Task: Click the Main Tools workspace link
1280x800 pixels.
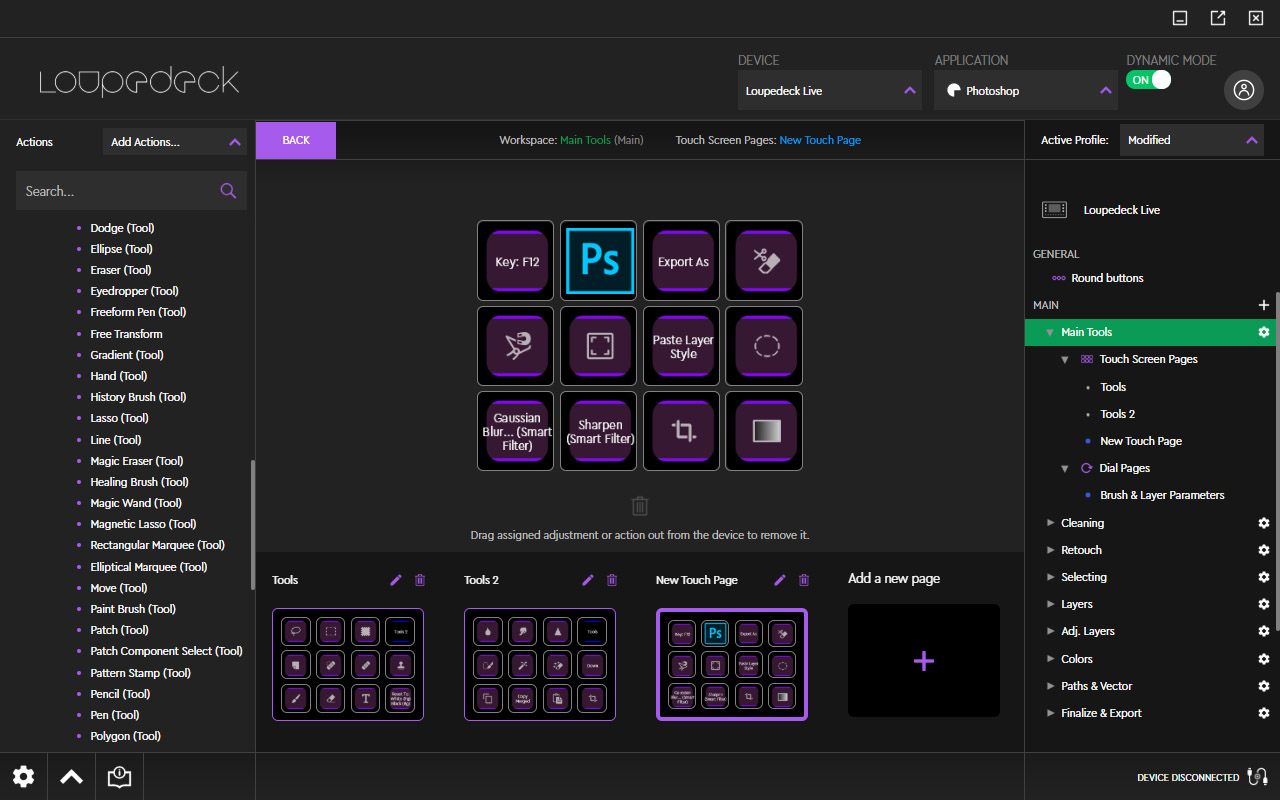Action: click(585, 140)
